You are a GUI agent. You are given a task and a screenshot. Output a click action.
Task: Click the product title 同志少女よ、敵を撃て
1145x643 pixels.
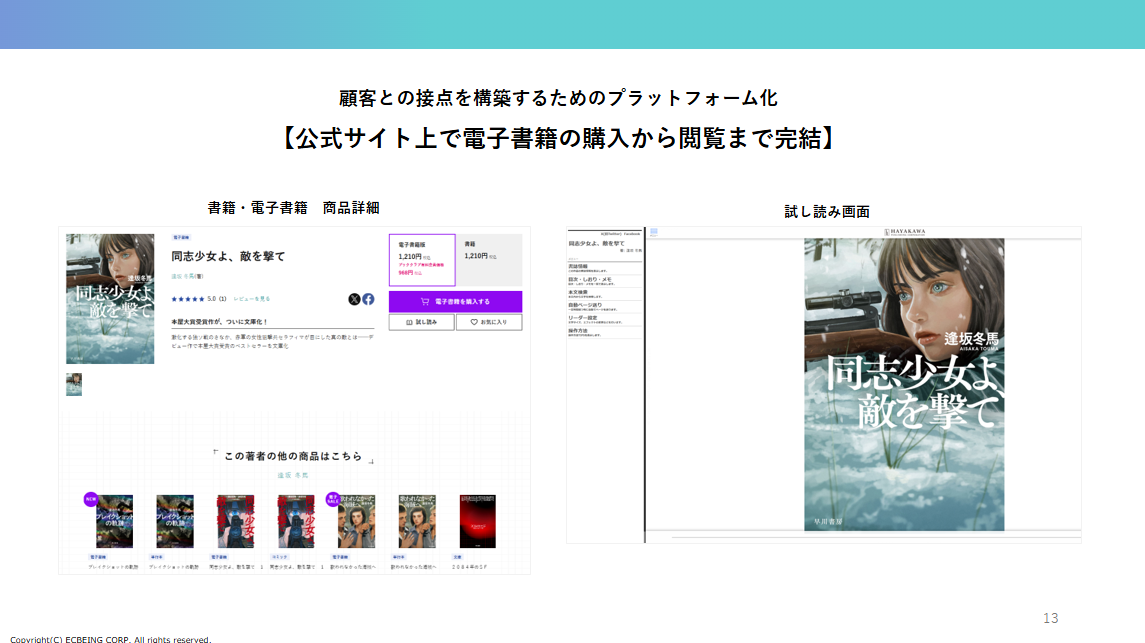[x=228, y=256]
